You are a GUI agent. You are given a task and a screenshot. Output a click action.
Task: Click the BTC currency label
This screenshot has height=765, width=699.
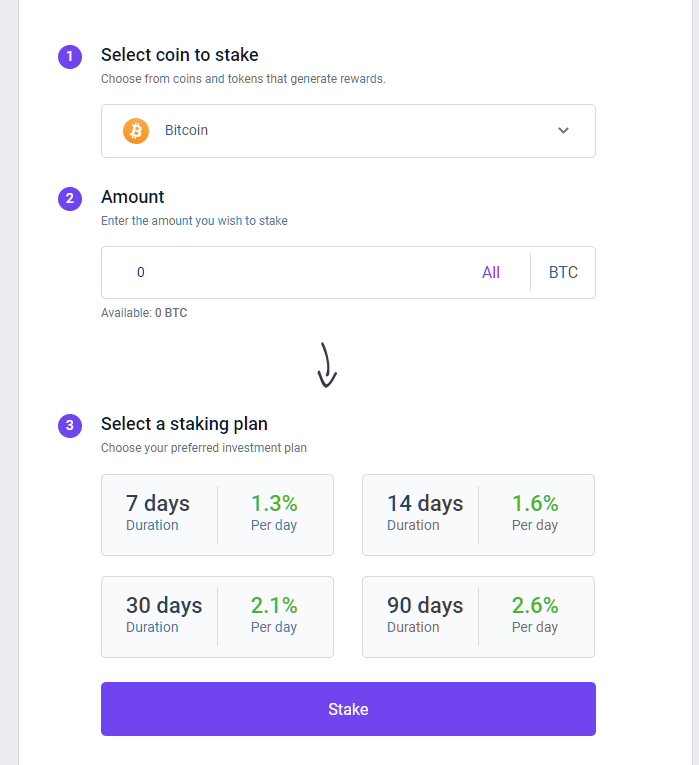563,272
